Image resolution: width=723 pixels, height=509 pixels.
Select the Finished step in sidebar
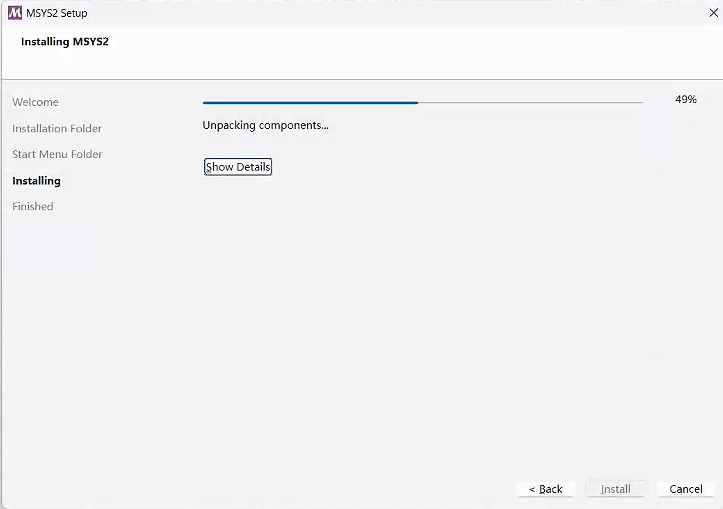(x=33, y=206)
